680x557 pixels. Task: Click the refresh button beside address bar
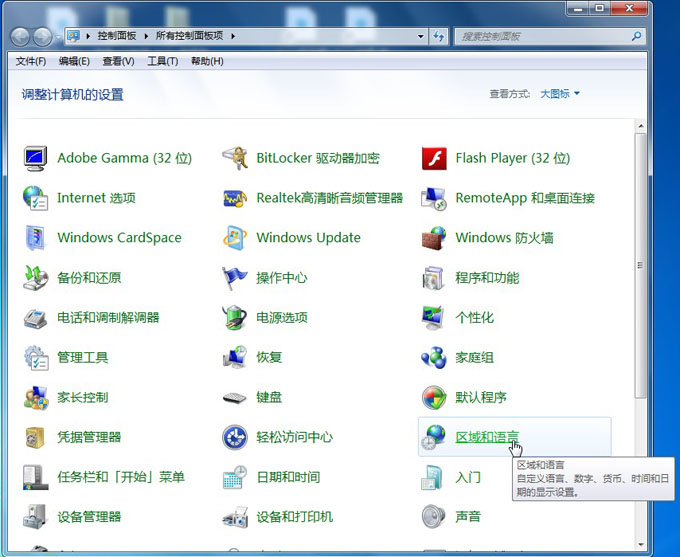[x=439, y=36]
